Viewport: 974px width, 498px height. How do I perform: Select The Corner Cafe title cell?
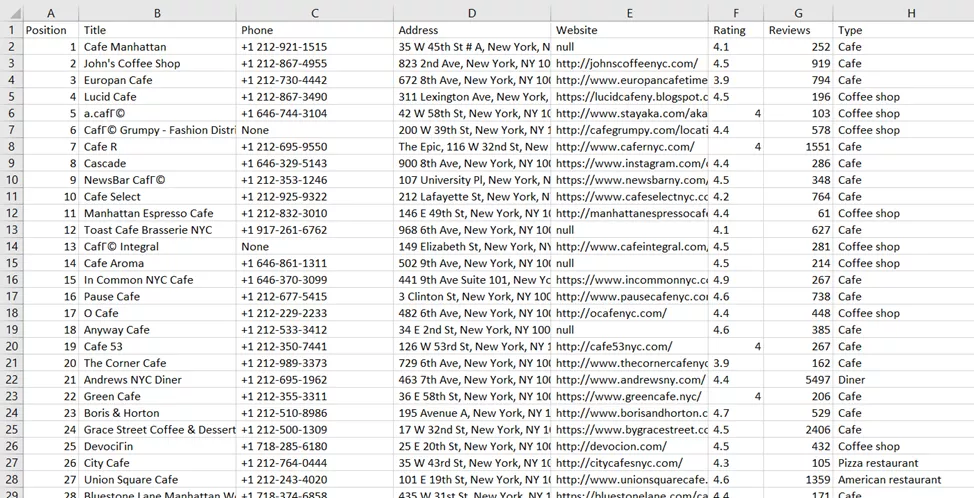click(x=157, y=363)
